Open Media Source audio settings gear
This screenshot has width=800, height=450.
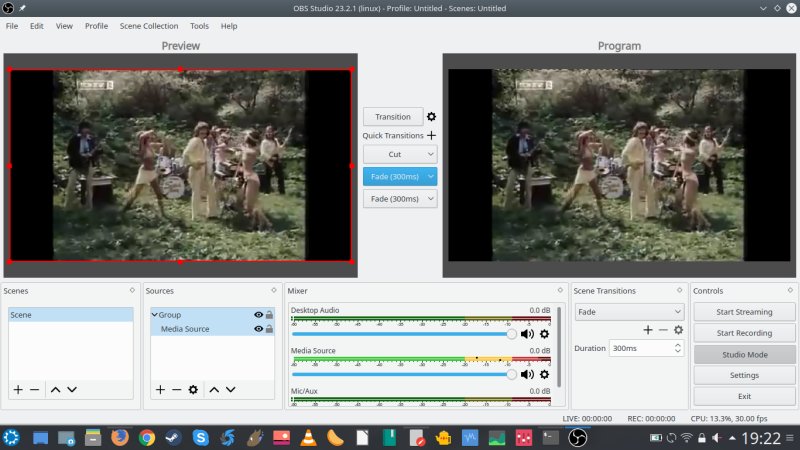544,374
